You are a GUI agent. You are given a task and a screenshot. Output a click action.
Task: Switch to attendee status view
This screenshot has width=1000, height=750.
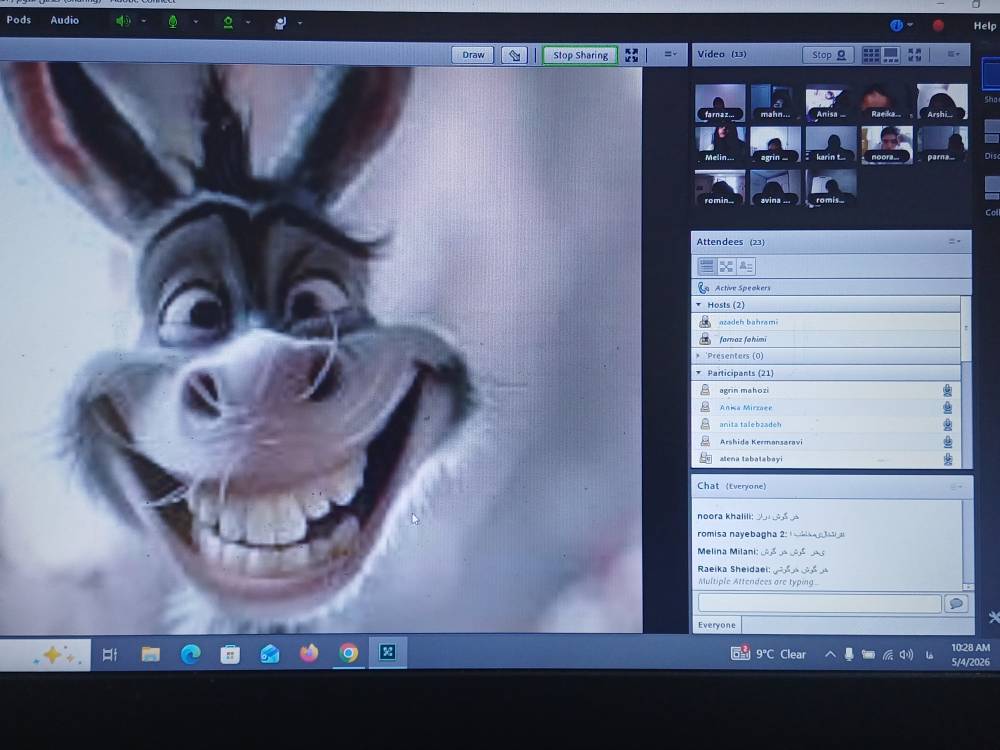746,266
